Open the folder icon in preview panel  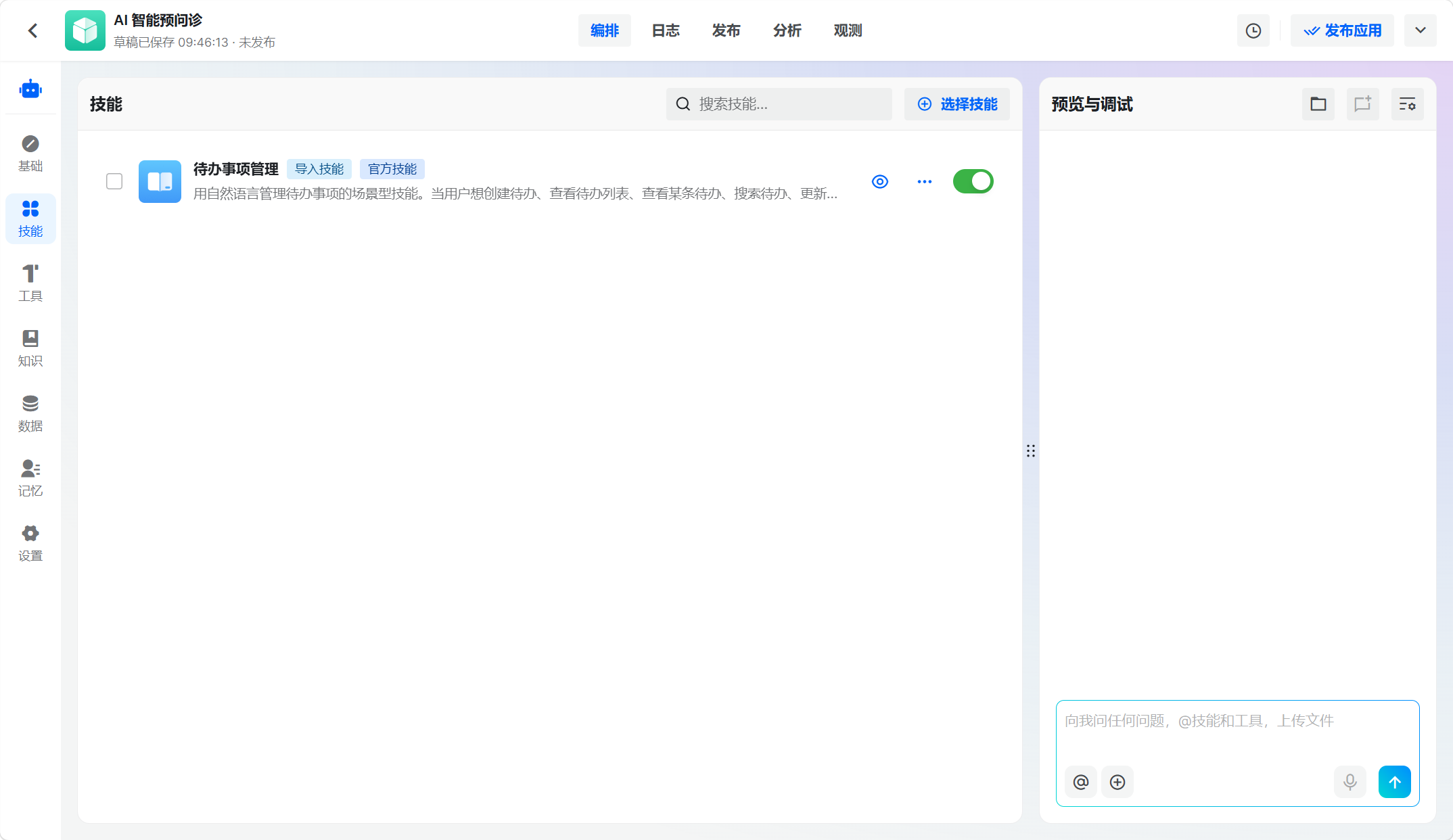1318,104
